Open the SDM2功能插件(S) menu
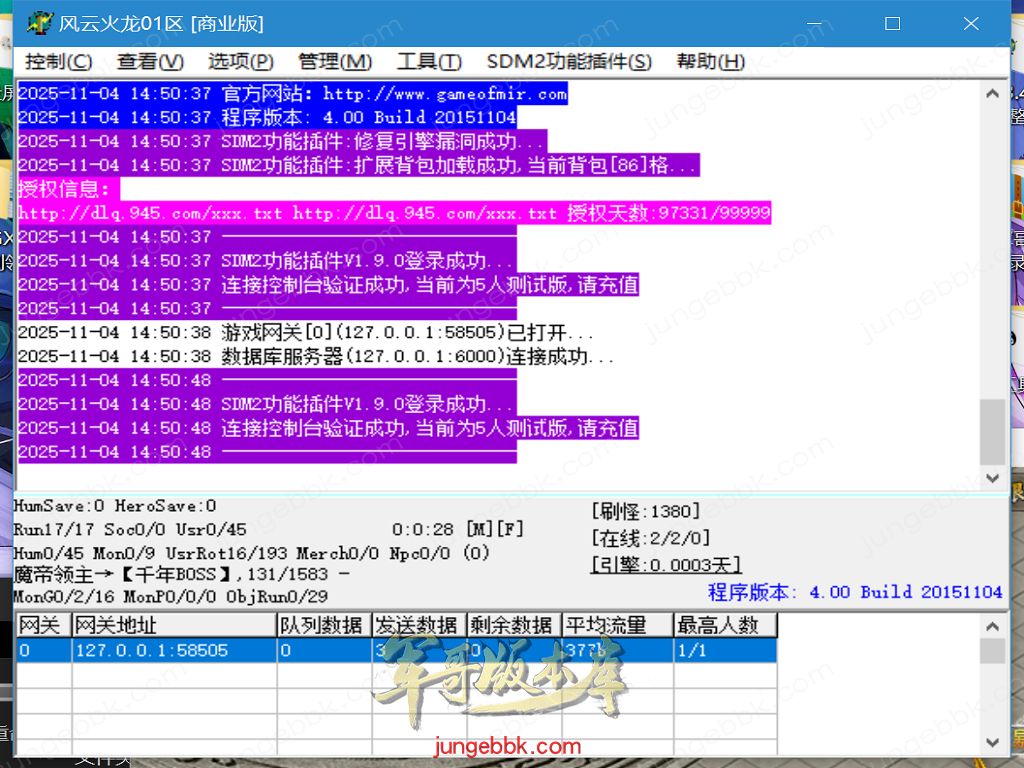 [x=569, y=61]
